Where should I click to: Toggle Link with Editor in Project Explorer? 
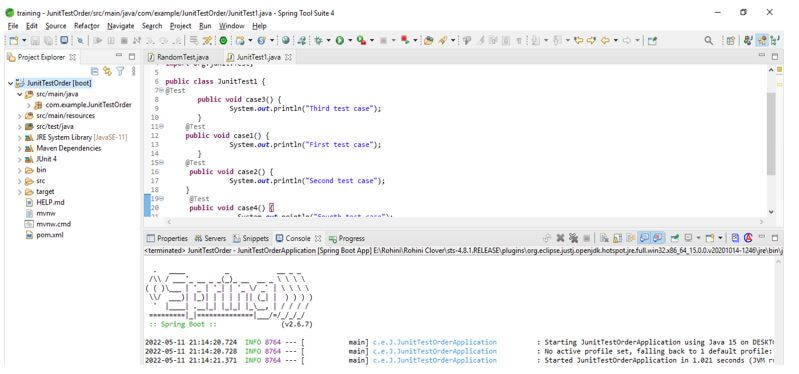click(x=107, y=71)
